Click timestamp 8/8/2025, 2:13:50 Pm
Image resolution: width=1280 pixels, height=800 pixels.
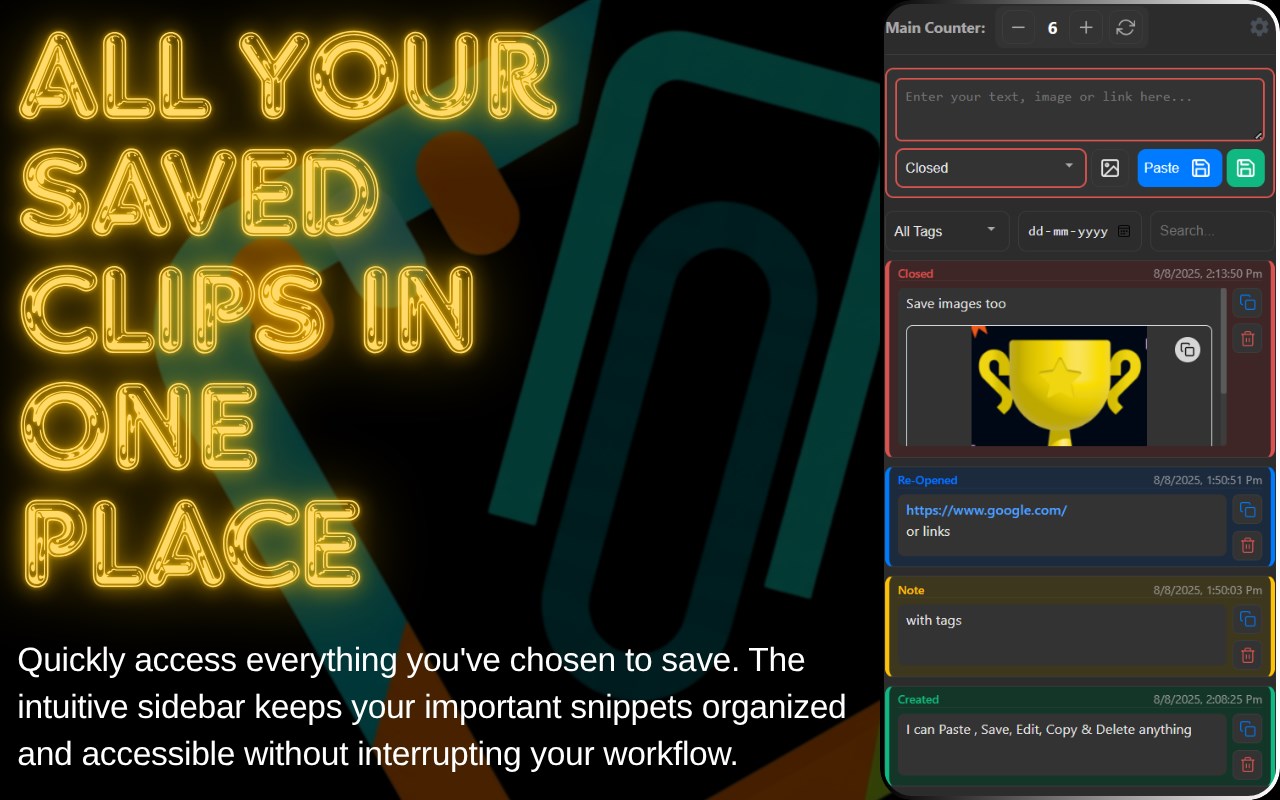point(1207,274)
